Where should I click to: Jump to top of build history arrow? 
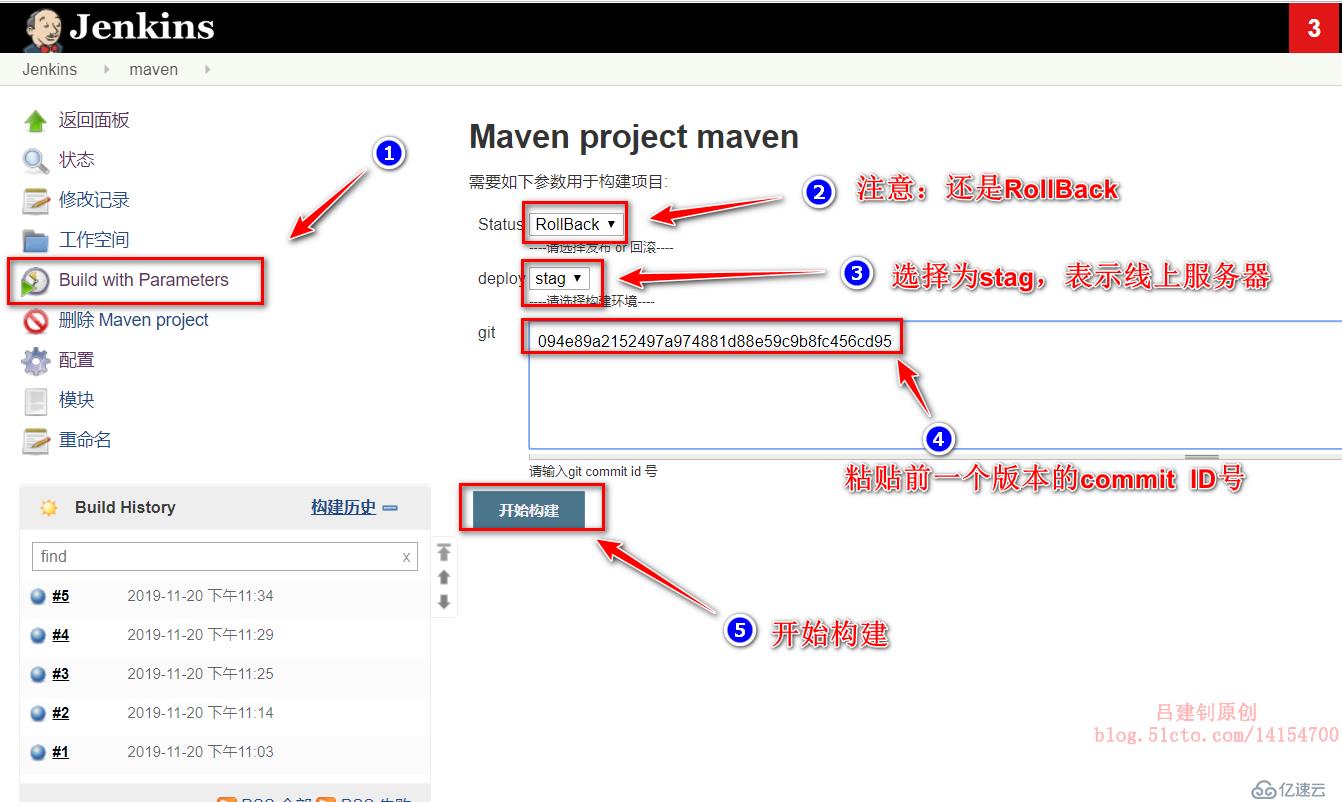444,552
